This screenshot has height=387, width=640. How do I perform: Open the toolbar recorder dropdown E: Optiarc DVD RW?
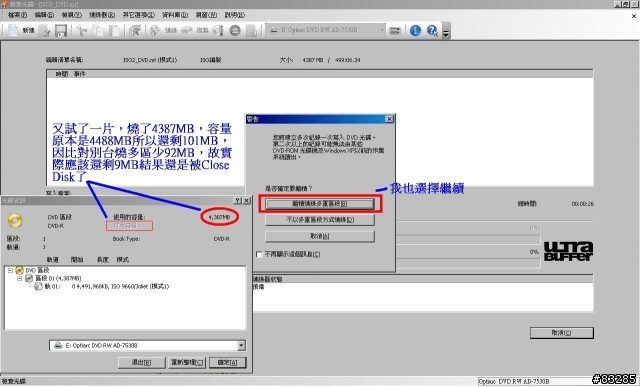[325, 30]
